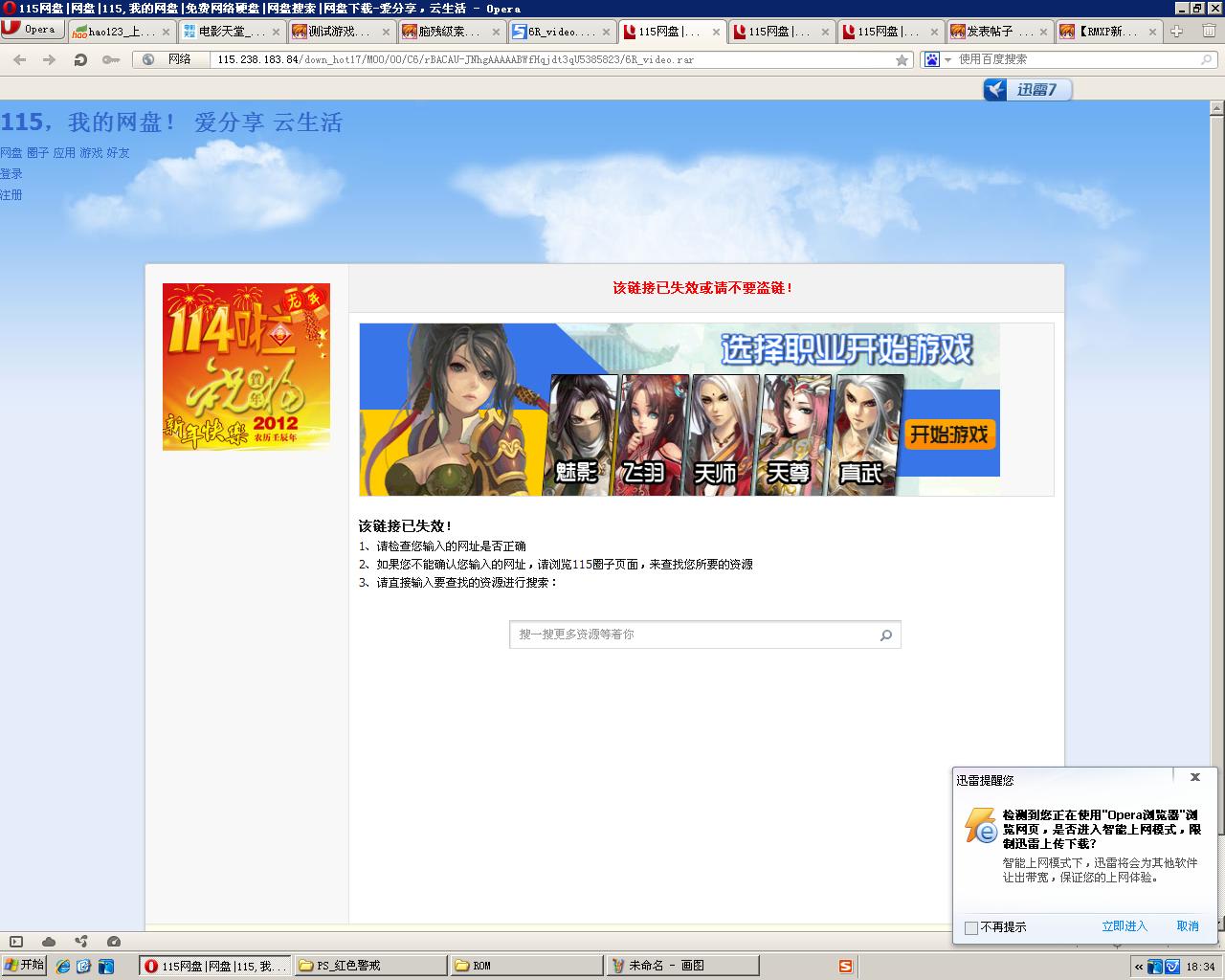
Task: Select the 真武 character card
Action: pos(867,434)
